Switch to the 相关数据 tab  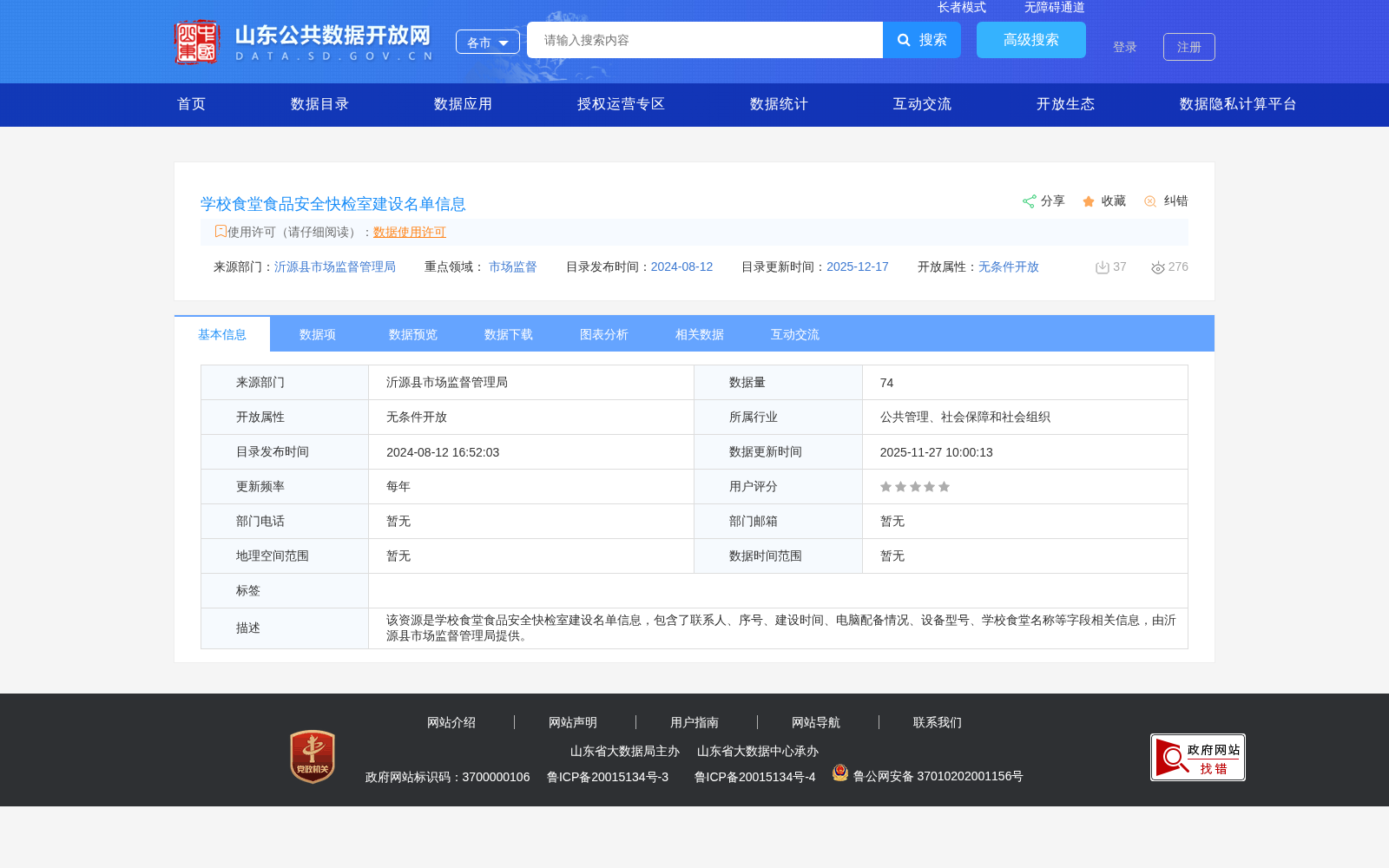point(700,334)
